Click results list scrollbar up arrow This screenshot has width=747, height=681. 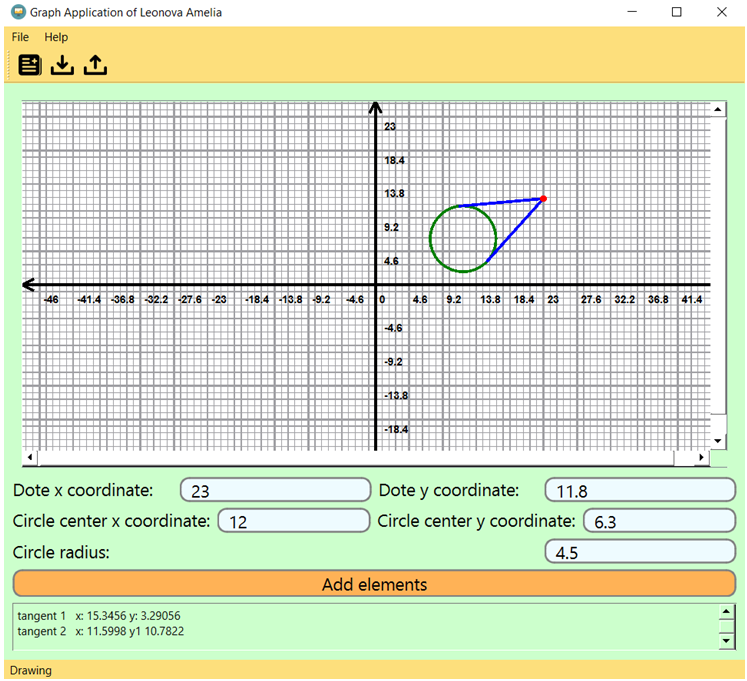pos(726,611)
